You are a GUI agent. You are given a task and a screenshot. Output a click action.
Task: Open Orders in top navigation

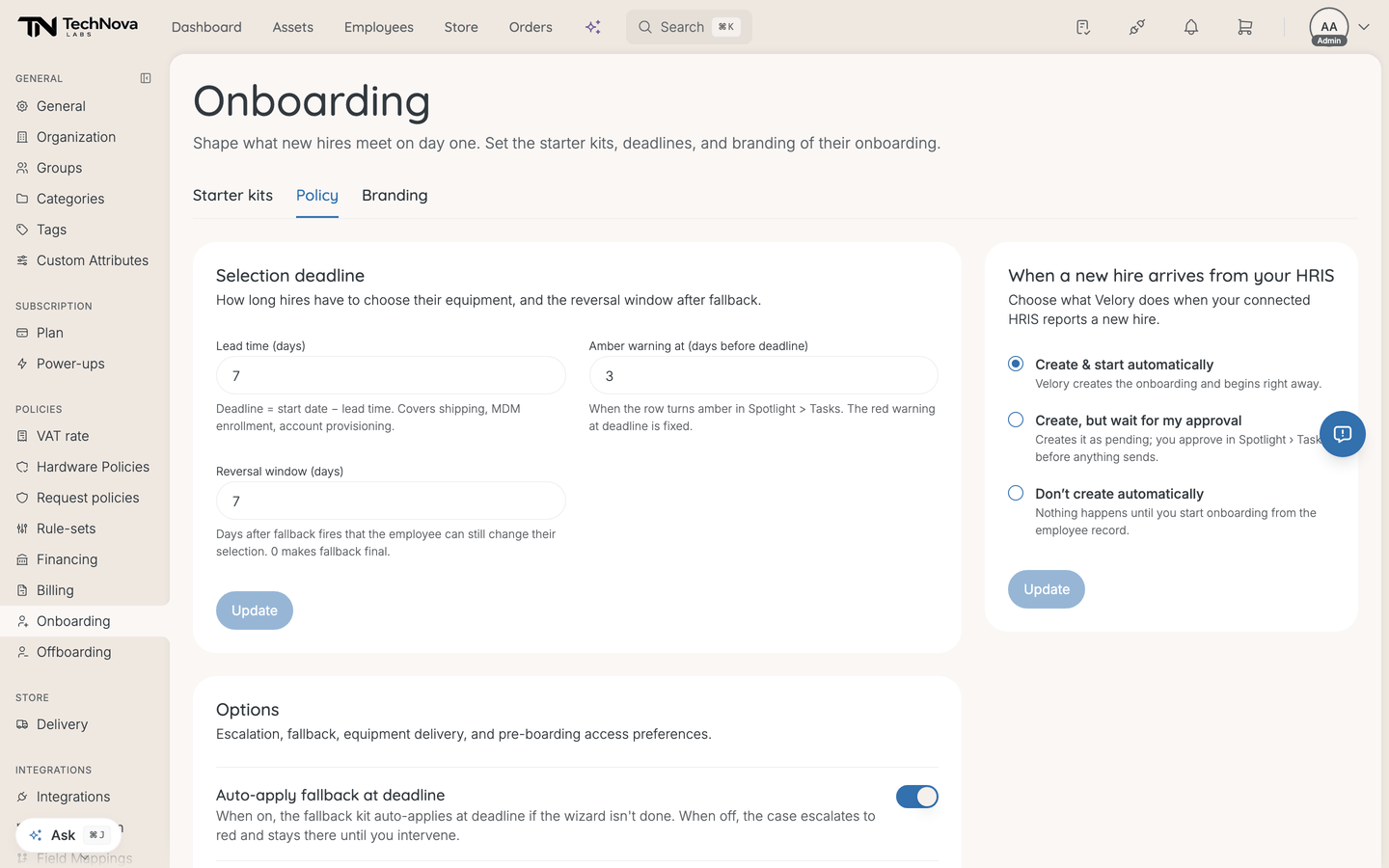[x=531, y=27]
